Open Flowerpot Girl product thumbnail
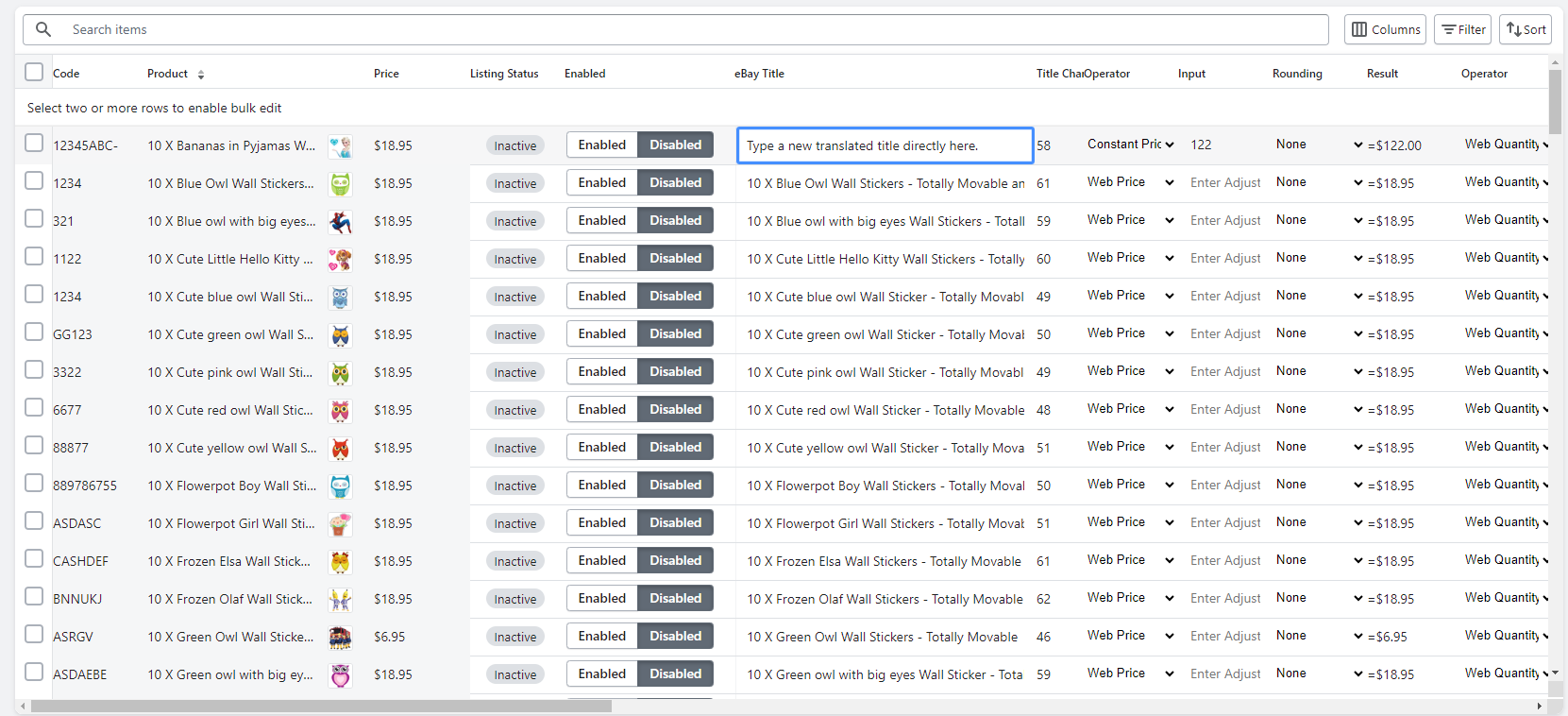 (340, 524)
